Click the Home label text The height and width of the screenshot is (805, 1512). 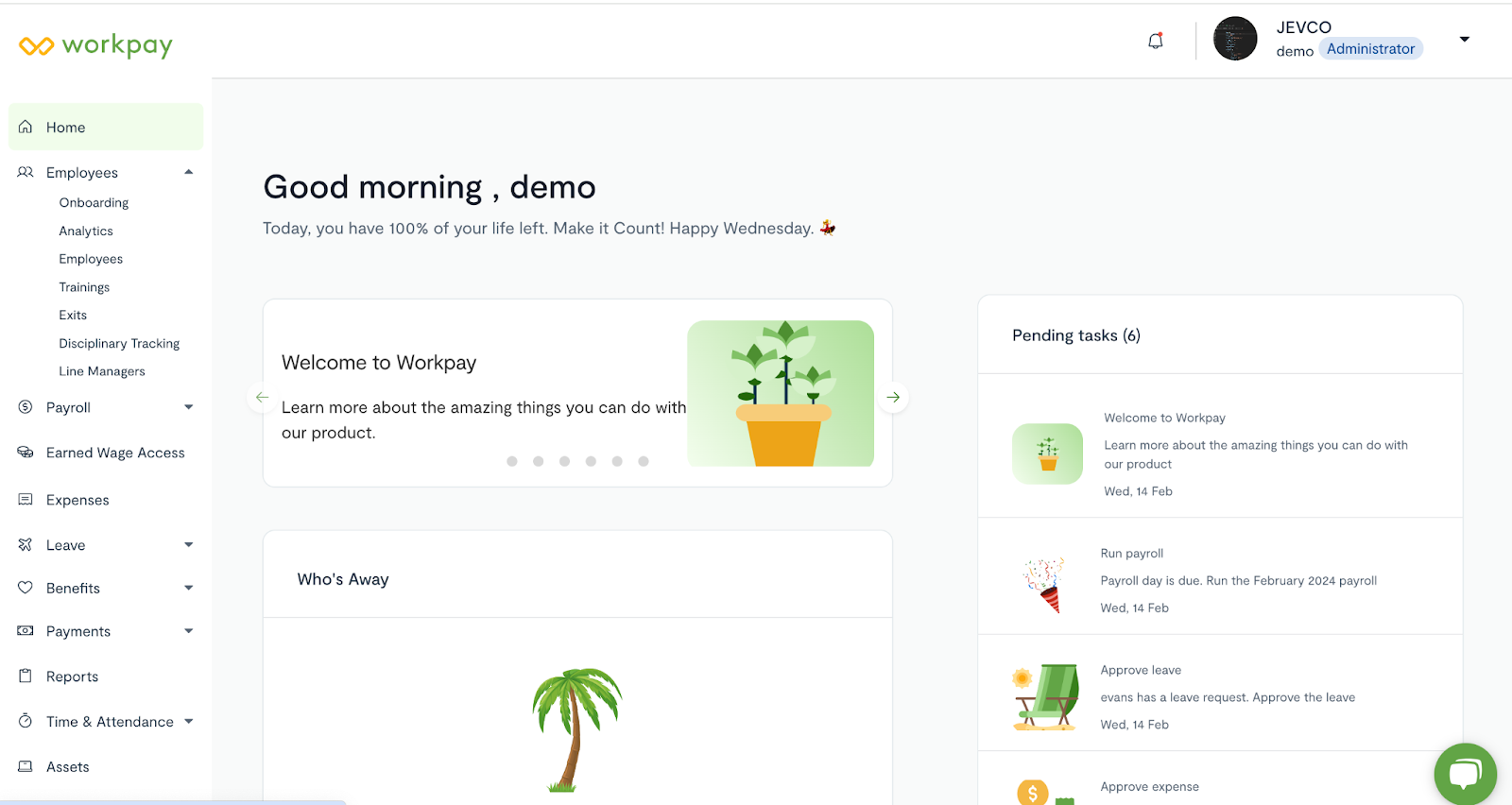[x=65, y=128]
